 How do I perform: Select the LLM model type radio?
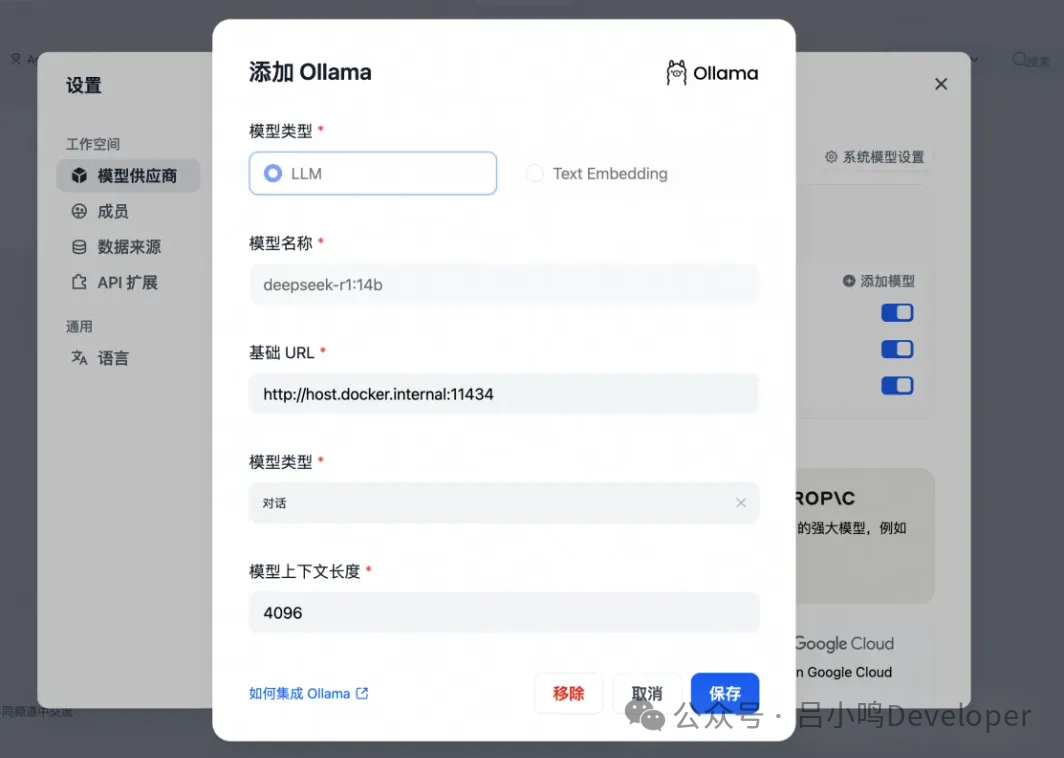[x=373, y=173]
